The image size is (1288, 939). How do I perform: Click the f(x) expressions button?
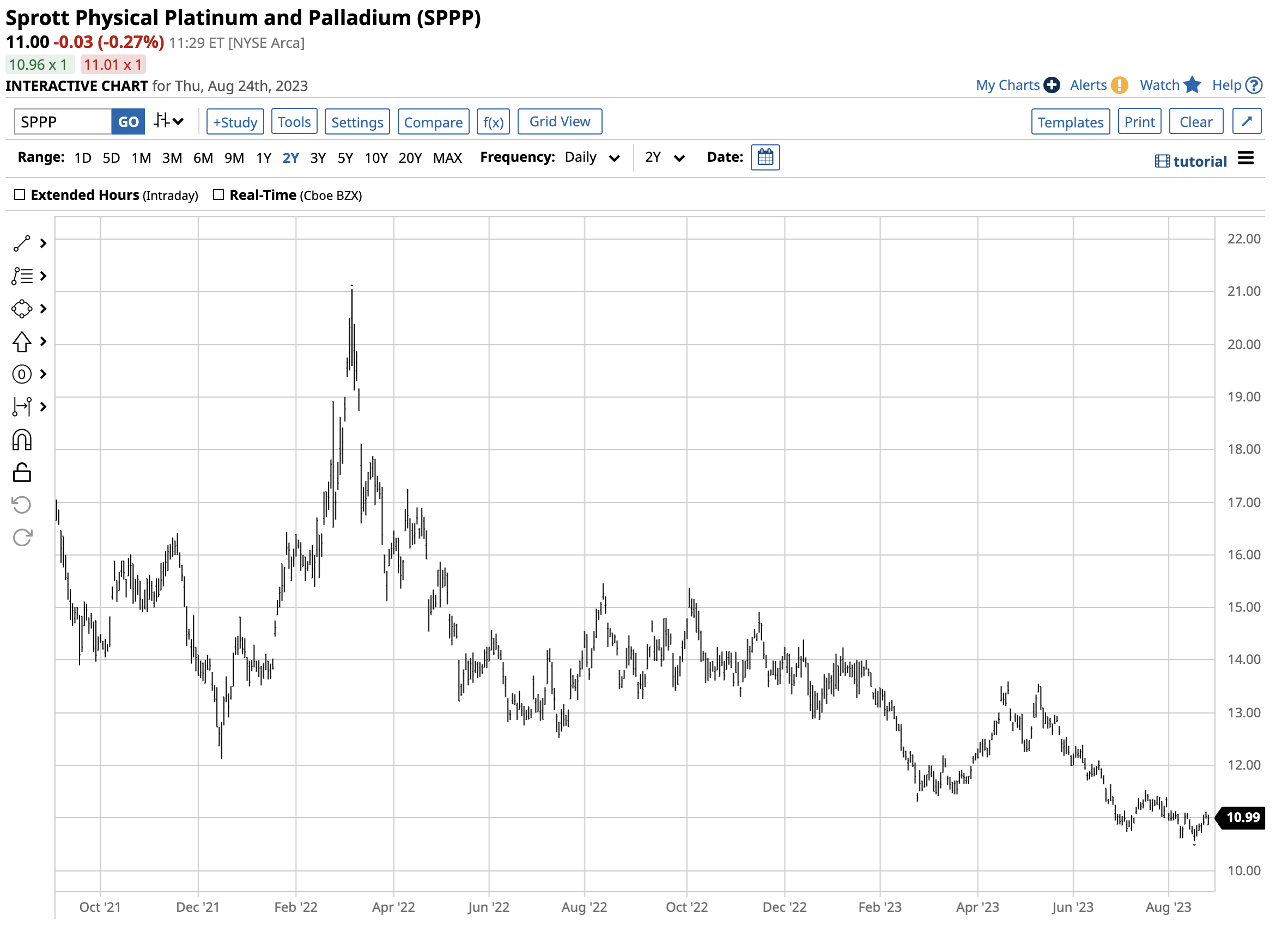[x=494, y=121]
